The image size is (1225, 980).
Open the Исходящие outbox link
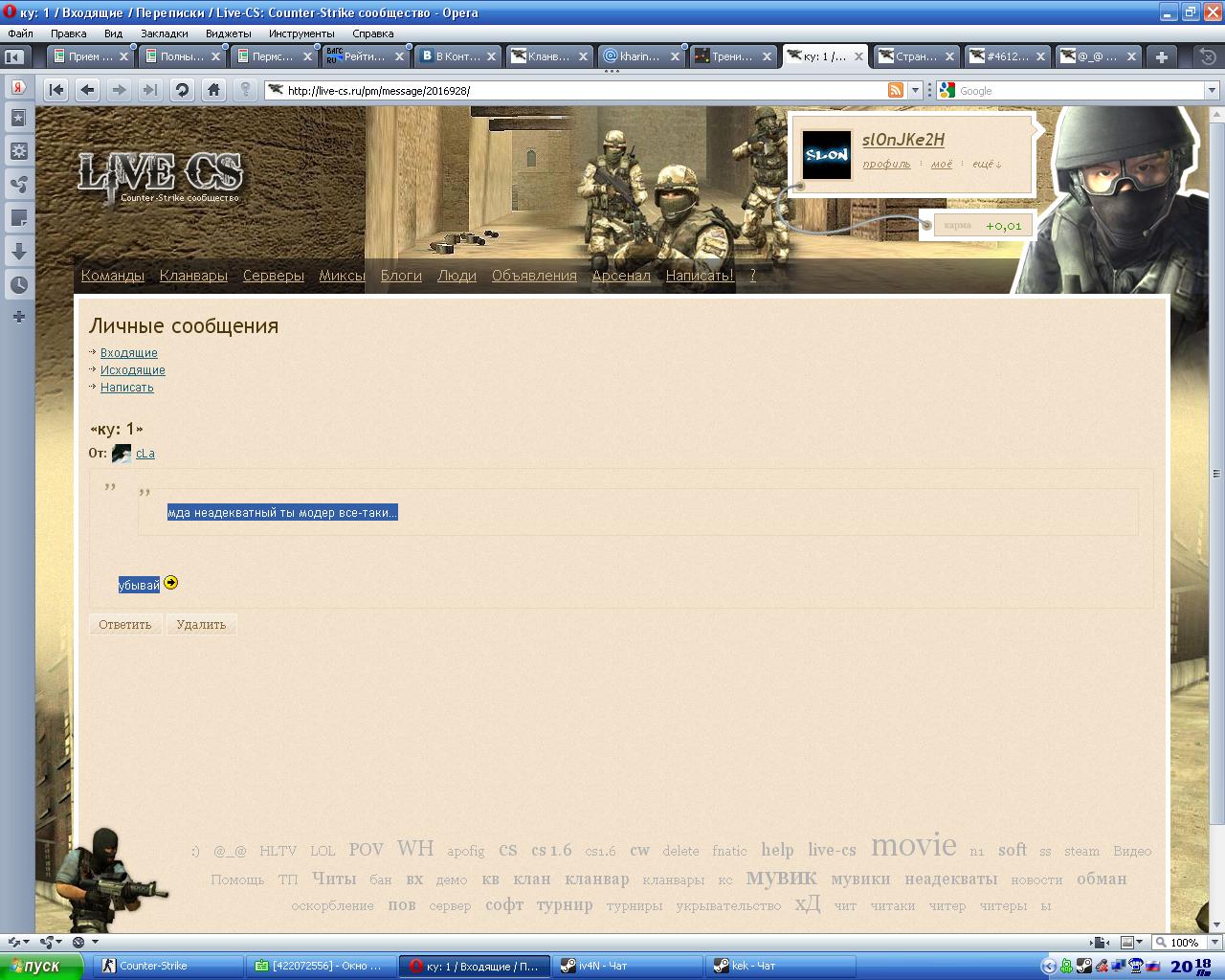click(x=133, y=370)
